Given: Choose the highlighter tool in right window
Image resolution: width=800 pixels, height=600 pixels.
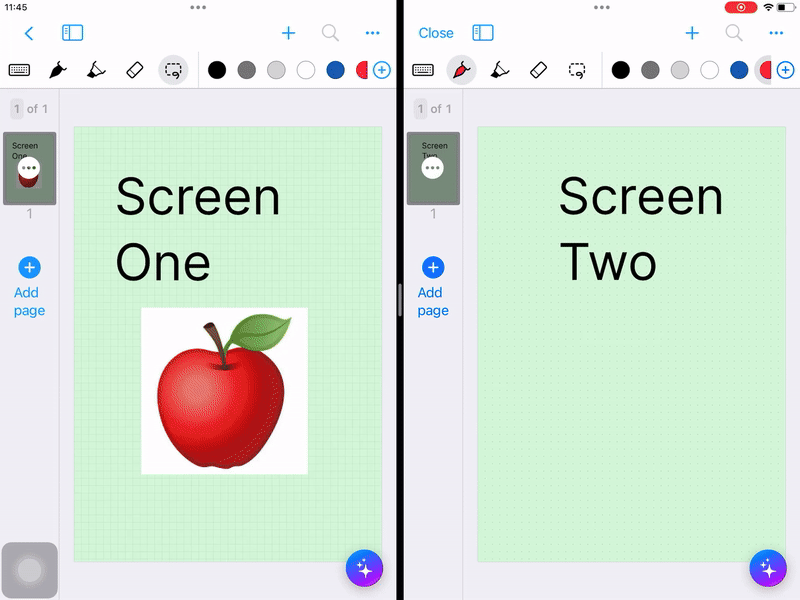Looking at the screenshot, I should point(500,70).
